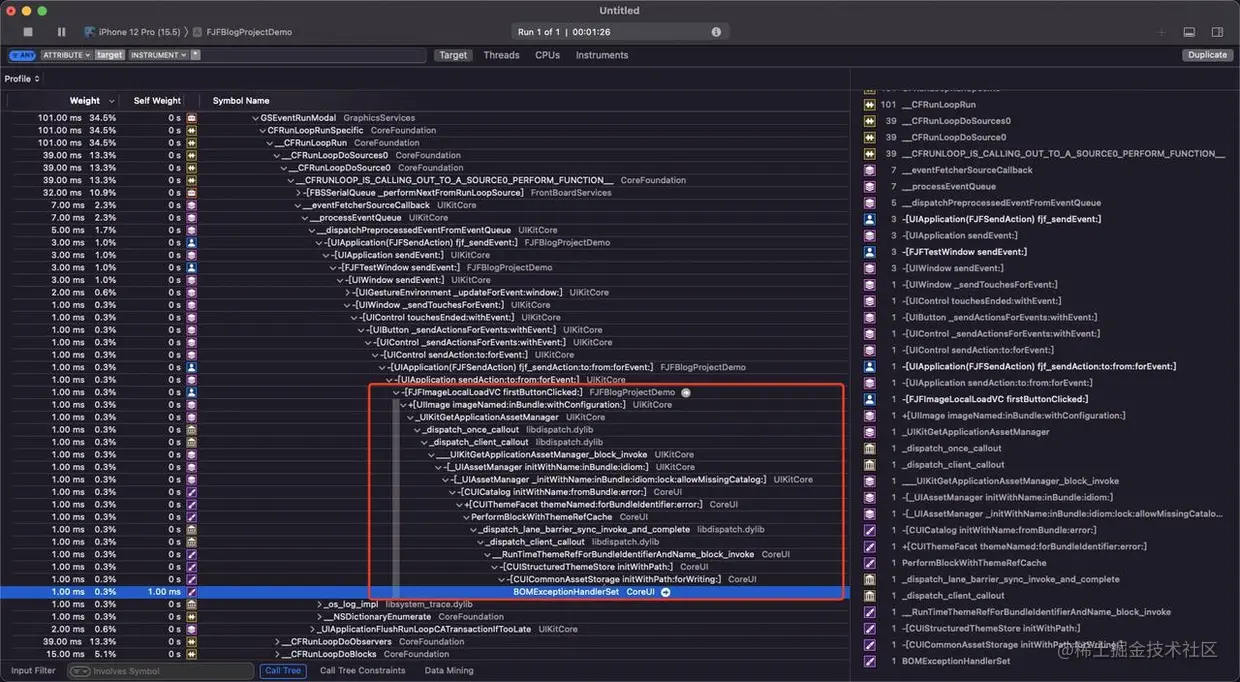The image size is (1240, 682).
Task: Collapse the CFRunLoopRunSpecific tree row
Action: coord(262,130)
